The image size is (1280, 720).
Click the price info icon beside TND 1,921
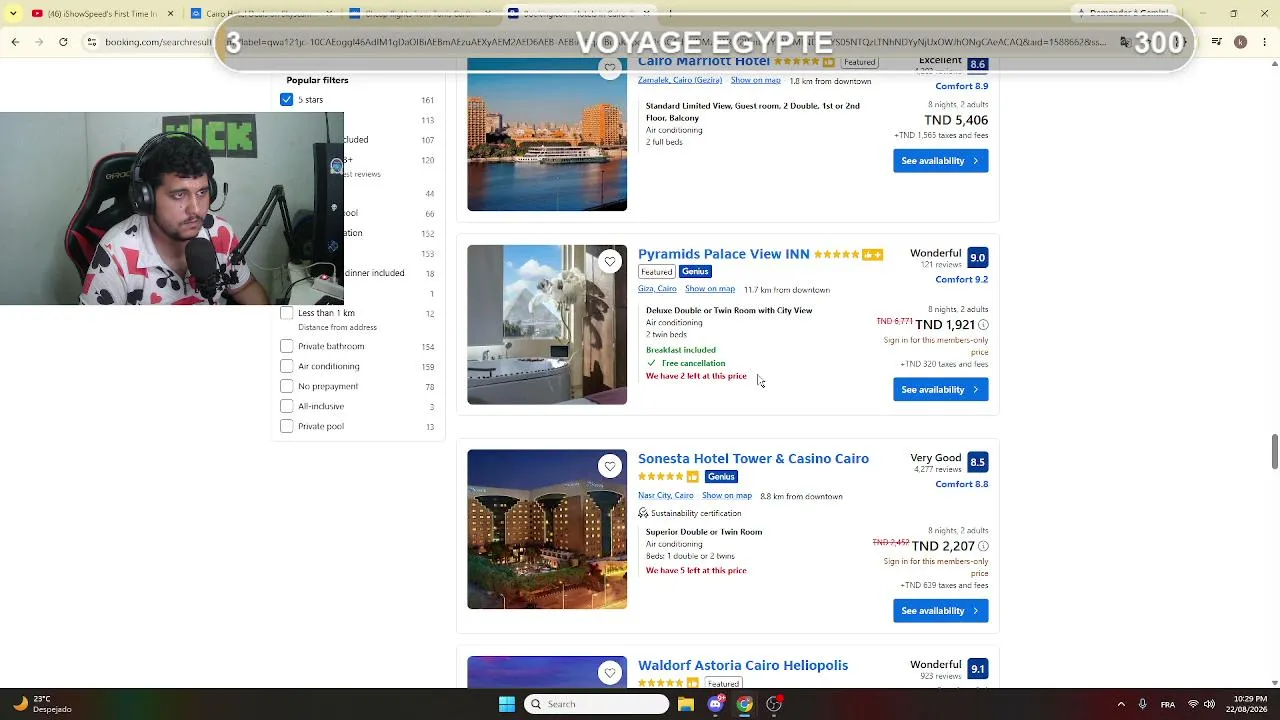pyautogui.click(x=983, y=325)
